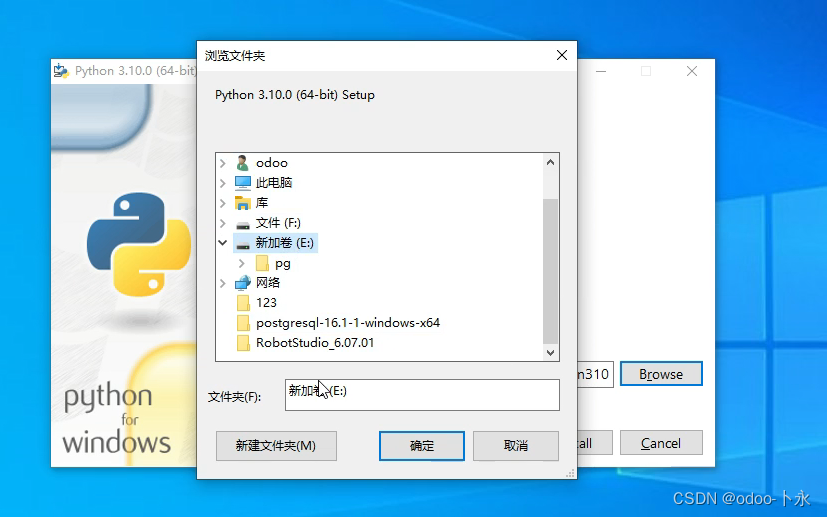Expand the 文件 (F:) drive node
Viewport: 827px width, 517px height.
(223, 223)
